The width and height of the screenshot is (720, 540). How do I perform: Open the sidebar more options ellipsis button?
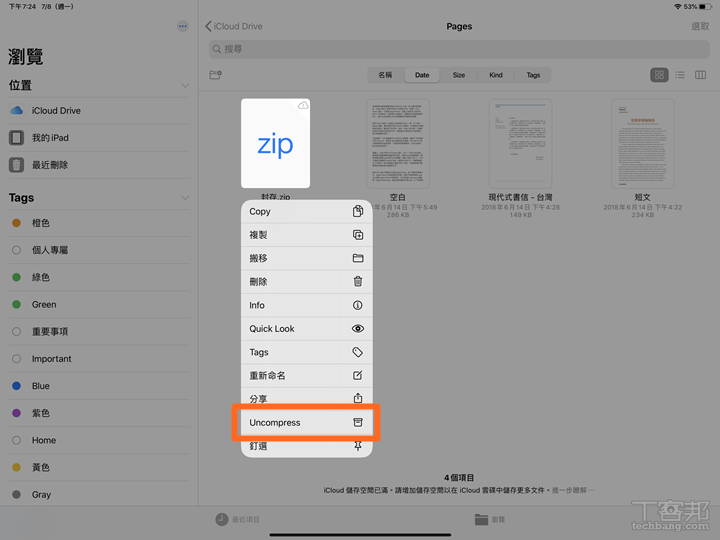tap(182, 26)
